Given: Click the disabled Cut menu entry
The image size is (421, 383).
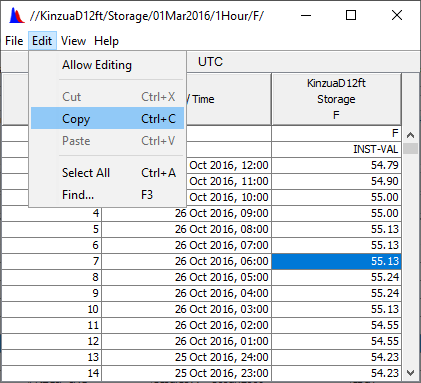Looking at the screenshot, I should 107,97.
